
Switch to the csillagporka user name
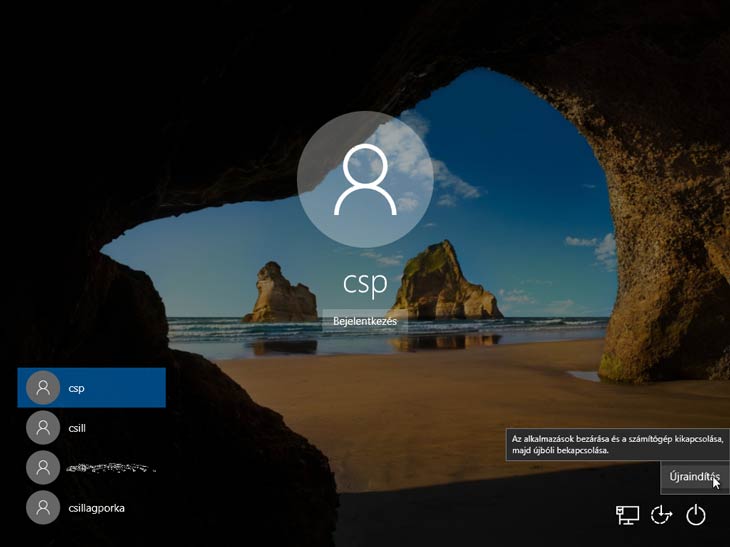pos(97,508)
